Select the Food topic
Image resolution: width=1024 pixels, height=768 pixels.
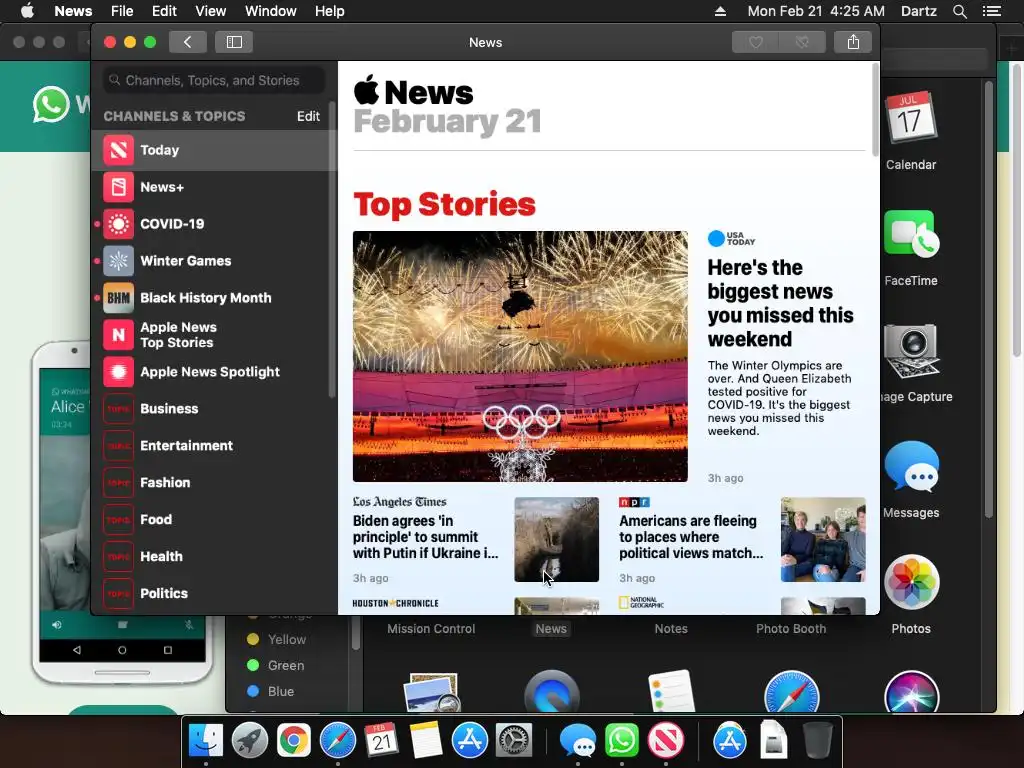(x=216, y=520)
